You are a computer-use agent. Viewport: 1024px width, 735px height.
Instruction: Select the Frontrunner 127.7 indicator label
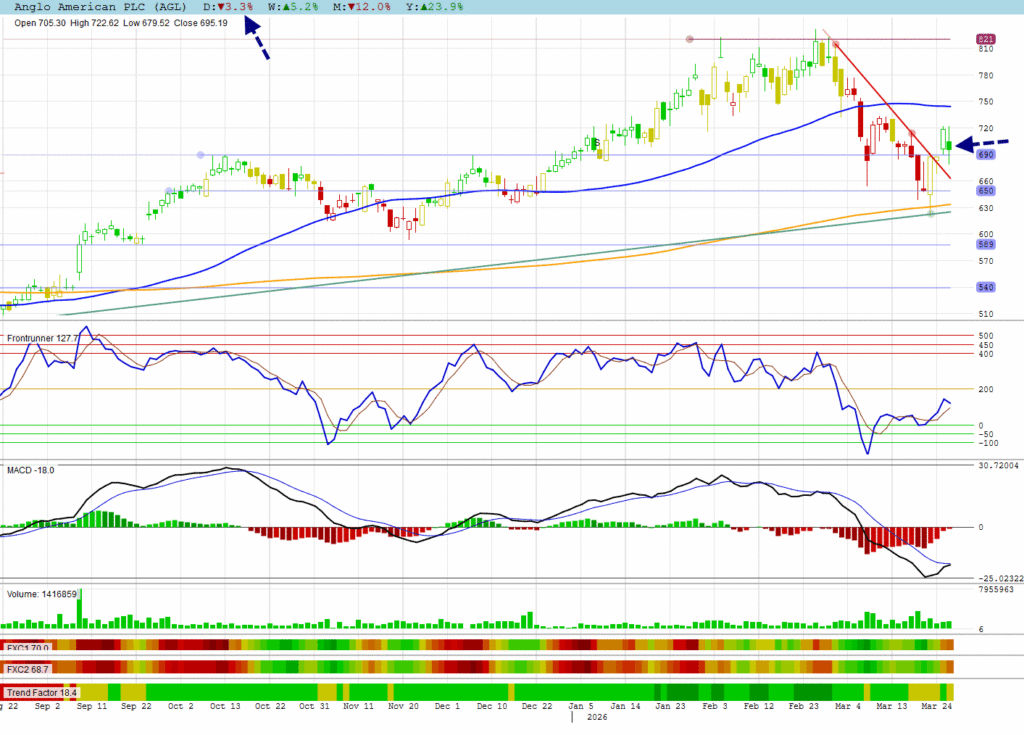pyautogui.click(x=42, y=339)
